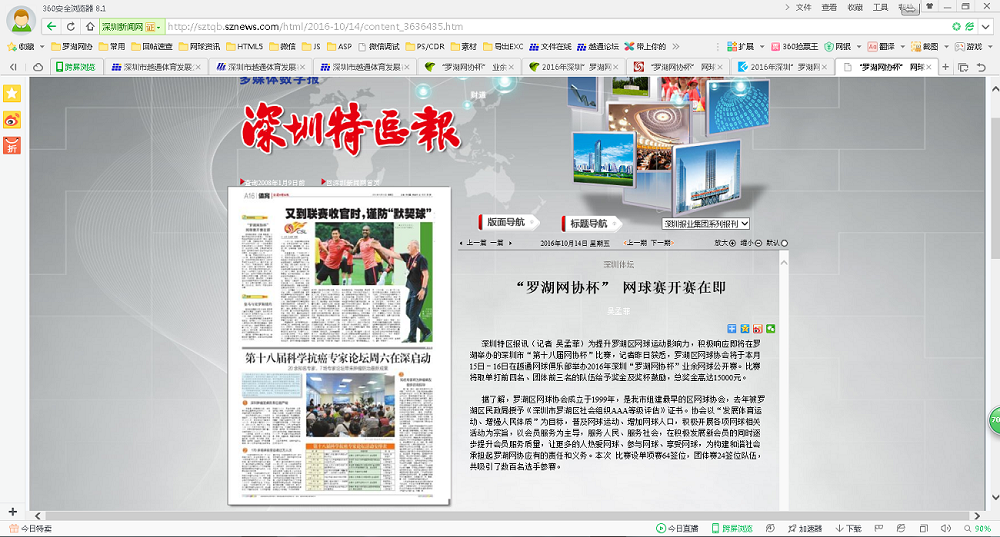Screen dimensions: 1000x537
Task: Click the green compatibility mode icon in address bar
Action: tap(956, 26)
